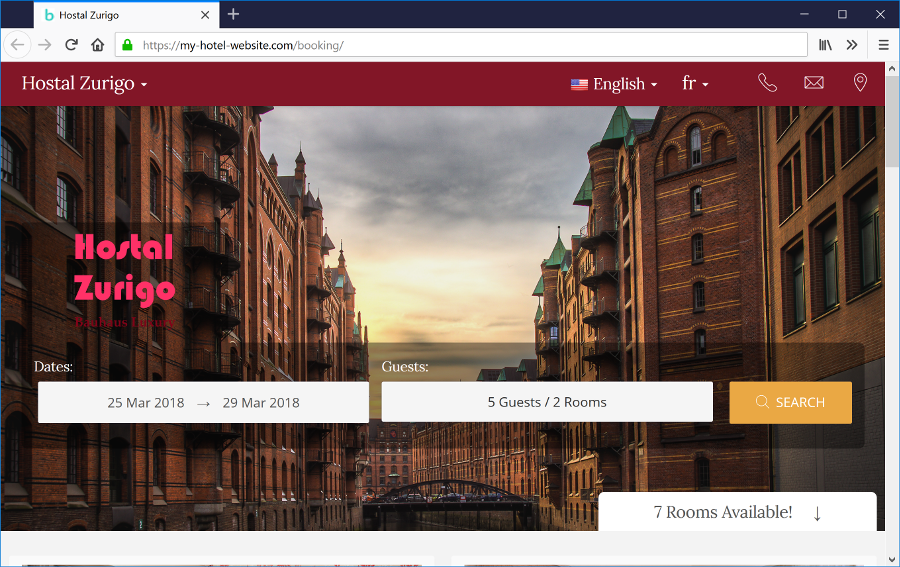The image size is (900, 567).
Task: Open the English language dropdown
Action: coord(614,84)
